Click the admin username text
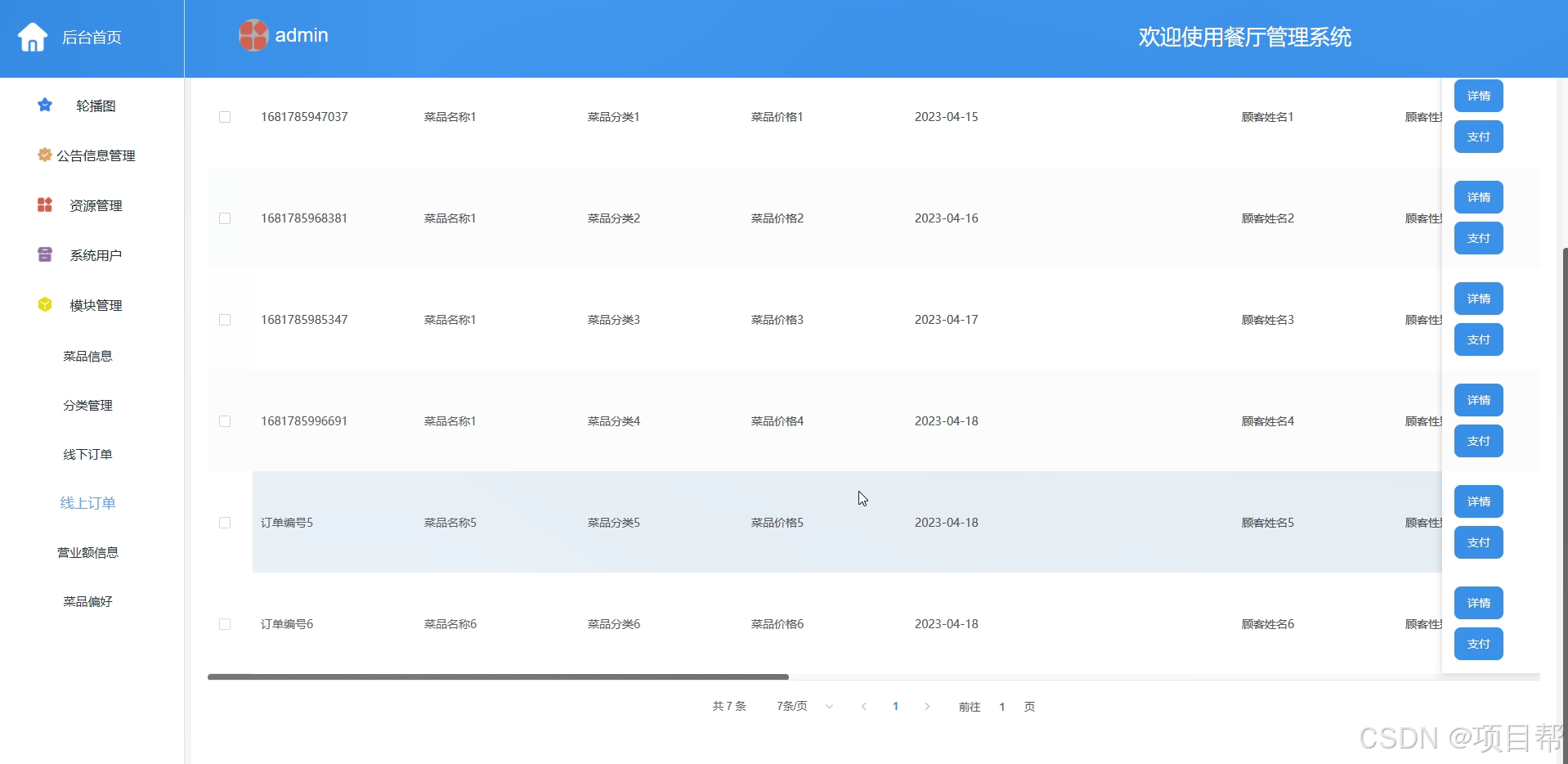The height and width of the screenshot is (764, 1568). click(302, 35)
